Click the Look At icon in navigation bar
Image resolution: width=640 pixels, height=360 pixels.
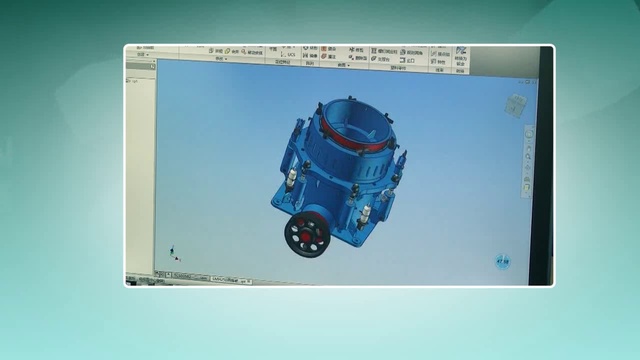point(527,179)
